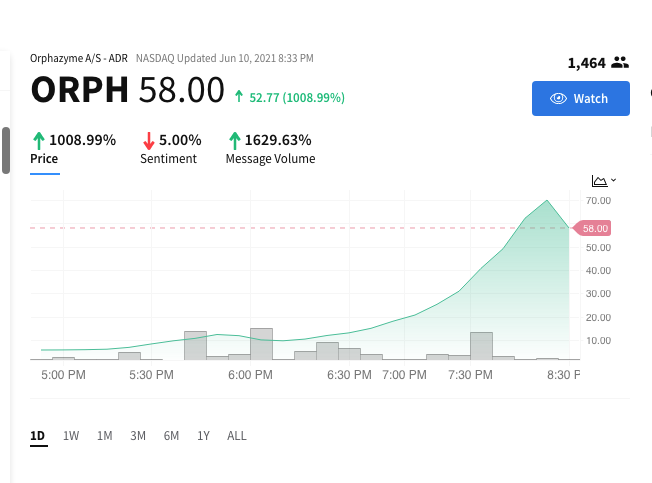
Task: Expand chart type dropdown chevron
Action: 613,180
